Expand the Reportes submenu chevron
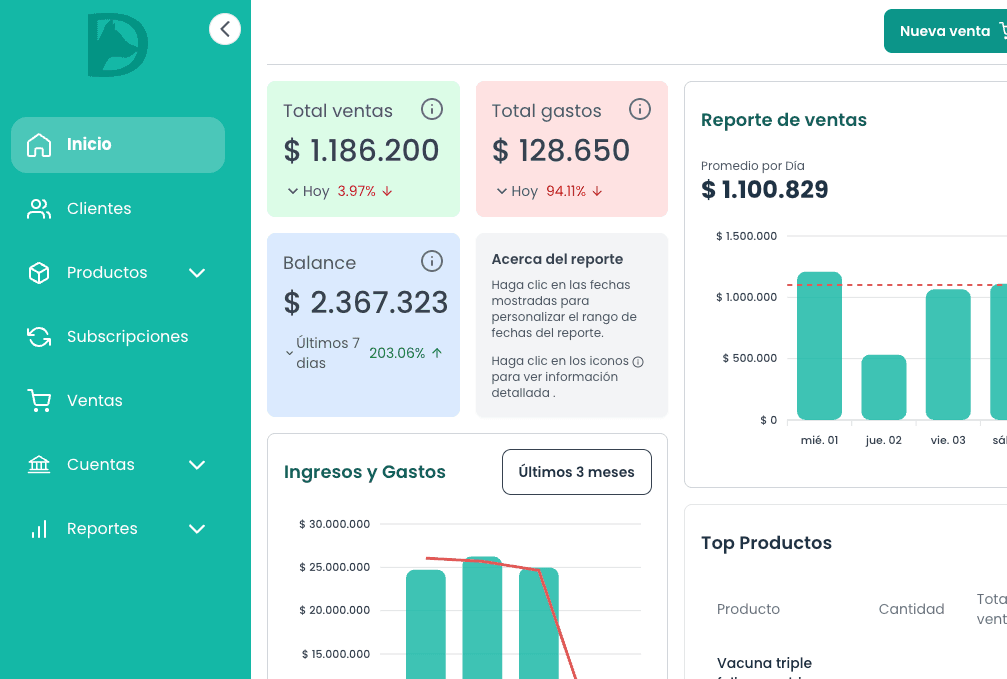Image resolution: width=1007 pixels, height=679 pixels. coord(197,529)
